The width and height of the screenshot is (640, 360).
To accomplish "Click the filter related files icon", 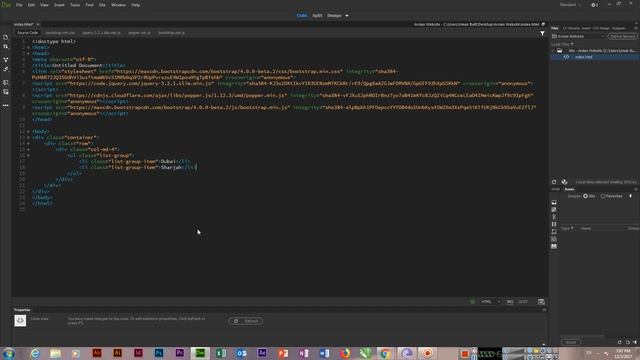I will [542, 33].
